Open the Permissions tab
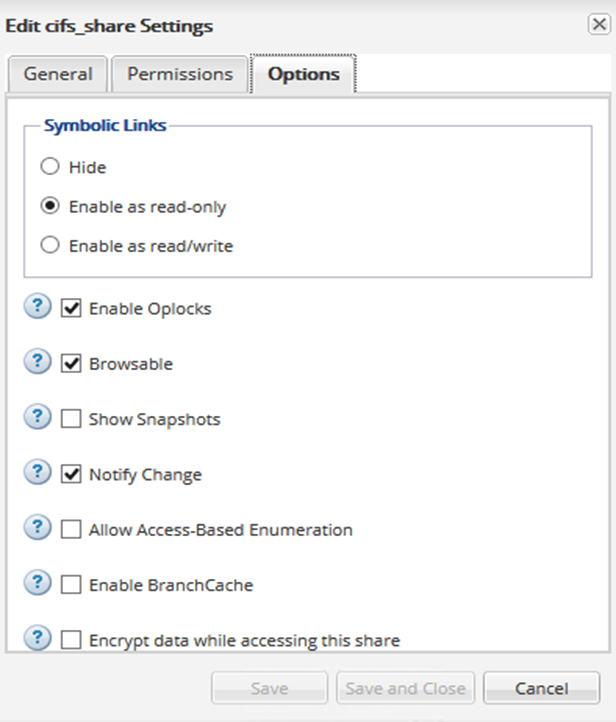Viewport: 616px width, 722px height. pos(180,74)
